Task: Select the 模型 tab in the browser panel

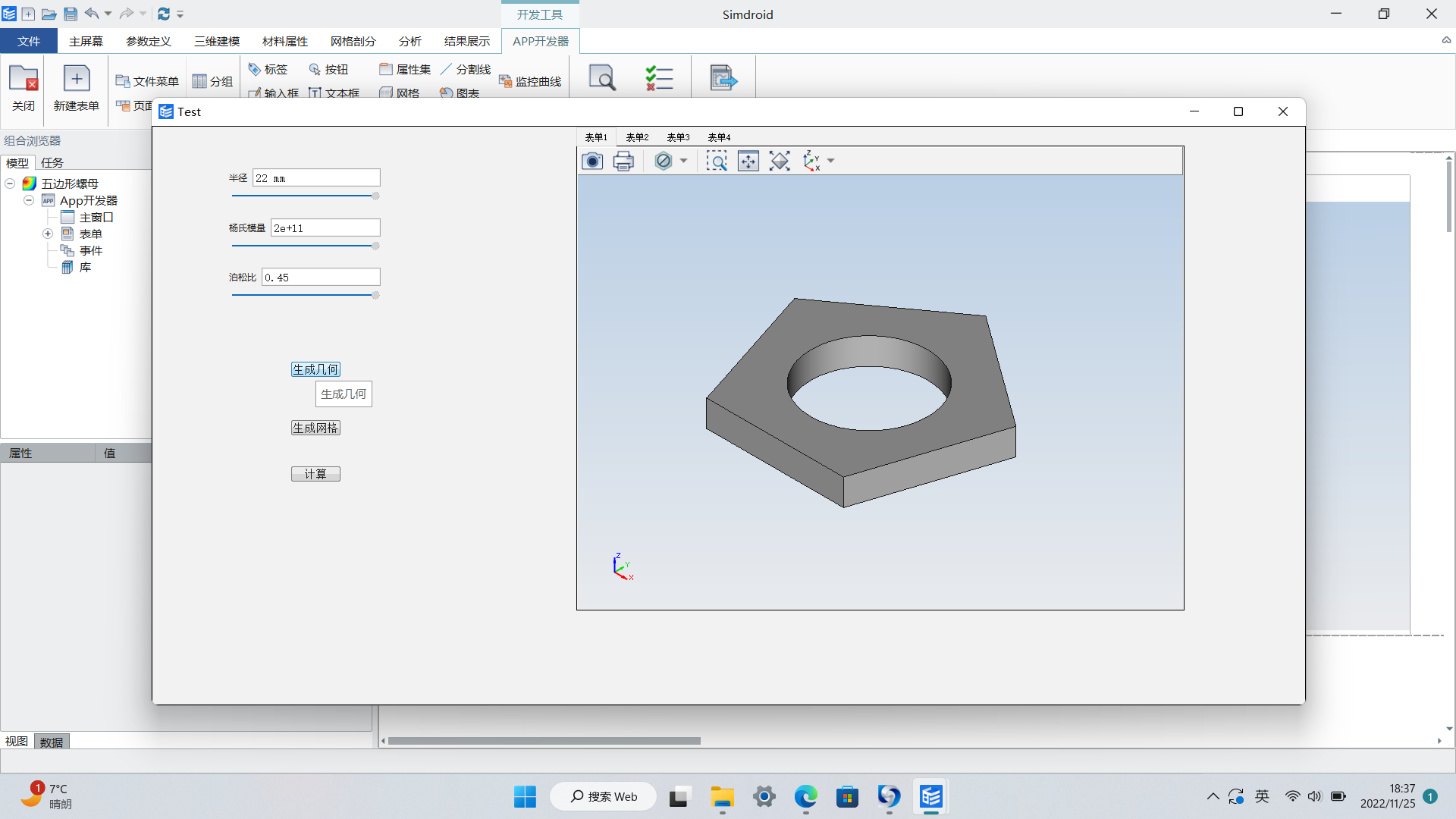Action: (x=17, y=162)
